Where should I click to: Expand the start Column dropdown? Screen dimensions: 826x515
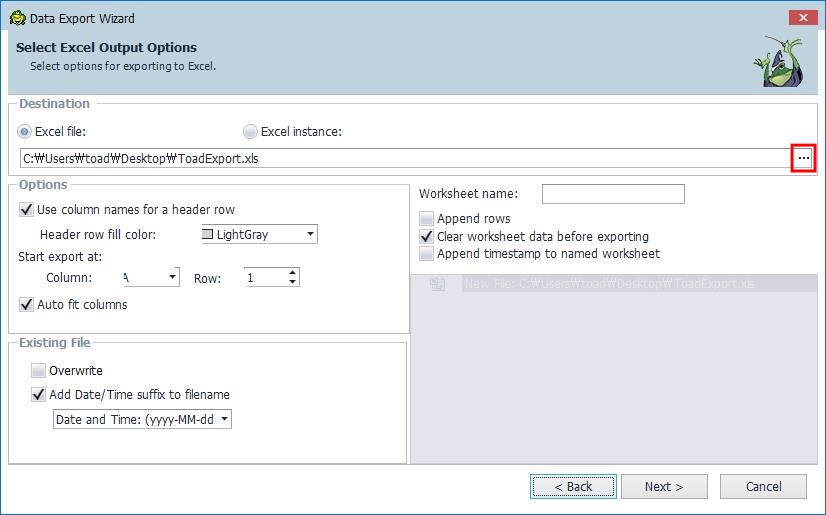click(x=173, y=277)
